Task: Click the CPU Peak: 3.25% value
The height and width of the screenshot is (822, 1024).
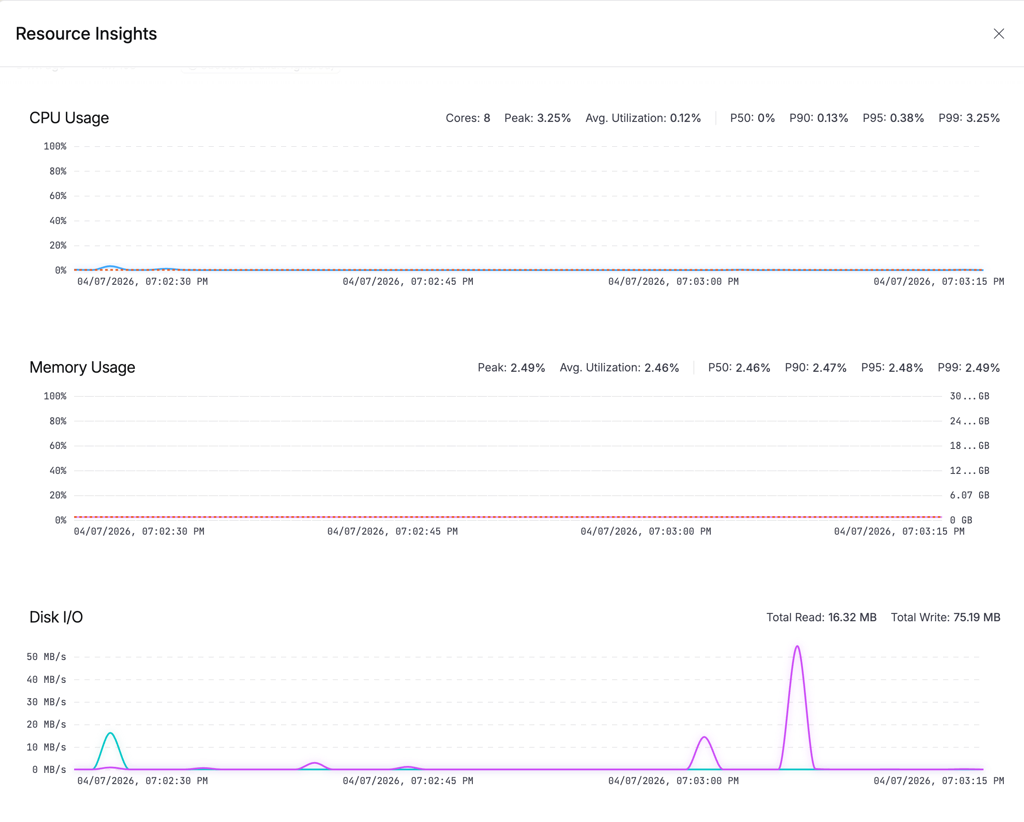Action: point(537,118)
